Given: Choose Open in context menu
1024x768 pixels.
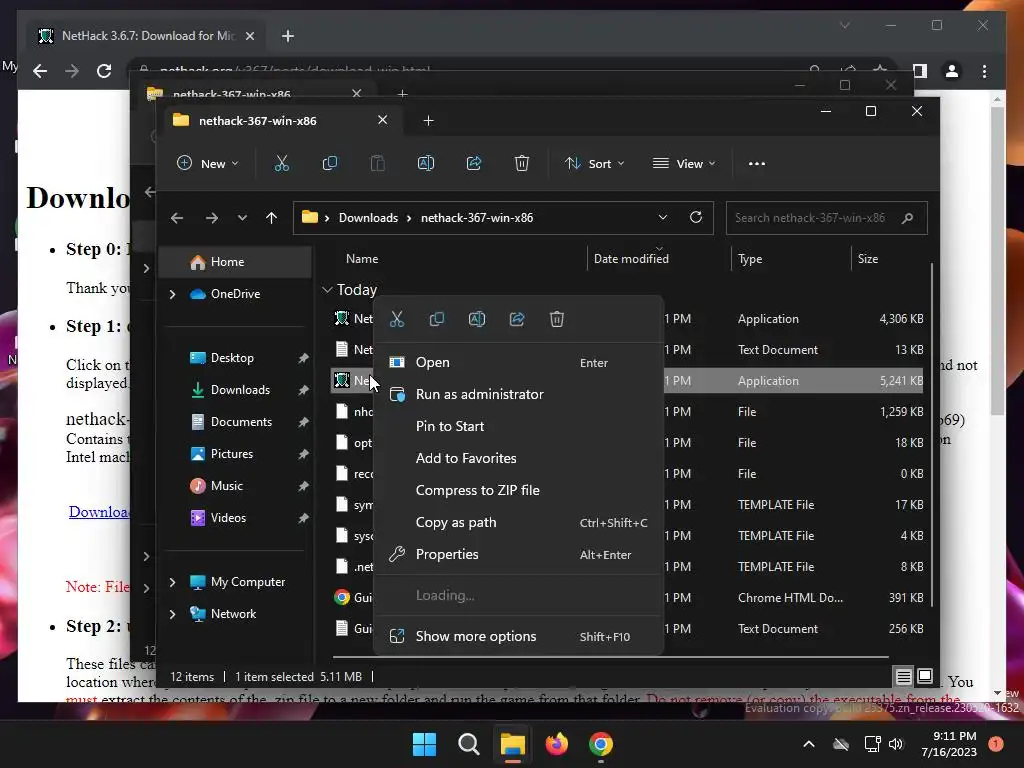Looking at the screenshot, I should tap(519, 362).
